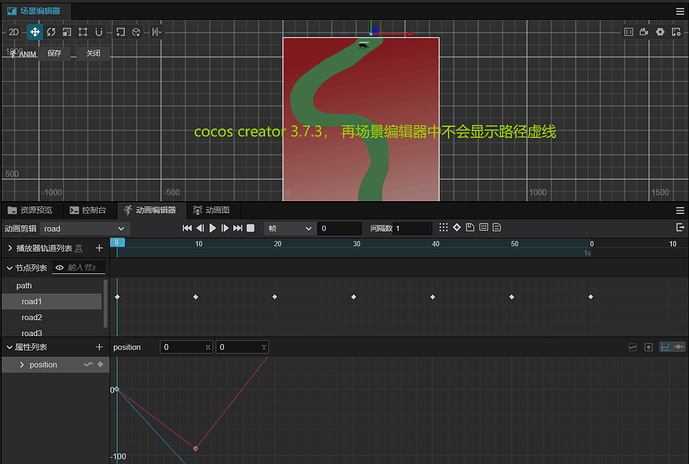689x464 pixels.
Task: Toggle the snap magnet tool
Action: 99,32
